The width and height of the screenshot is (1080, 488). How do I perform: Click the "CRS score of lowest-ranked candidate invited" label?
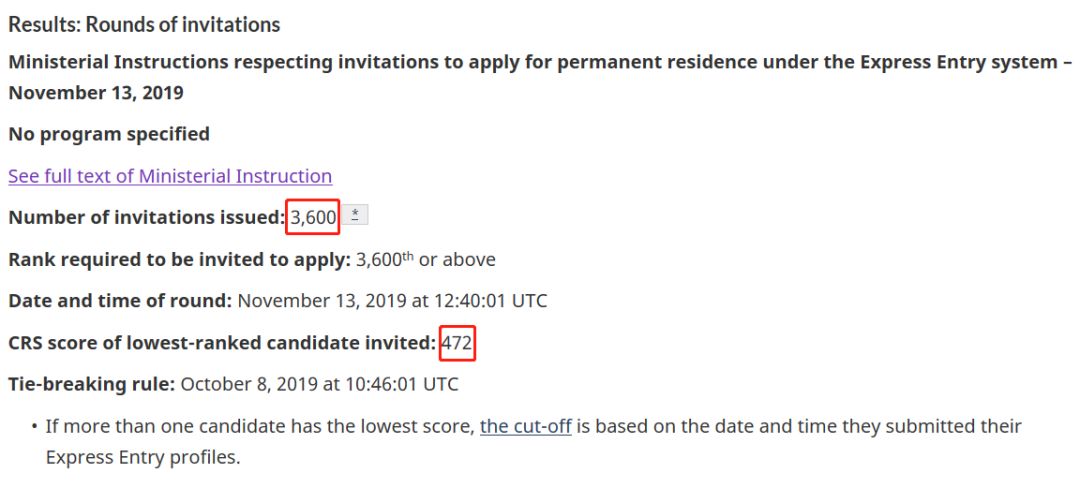(222, 343)
